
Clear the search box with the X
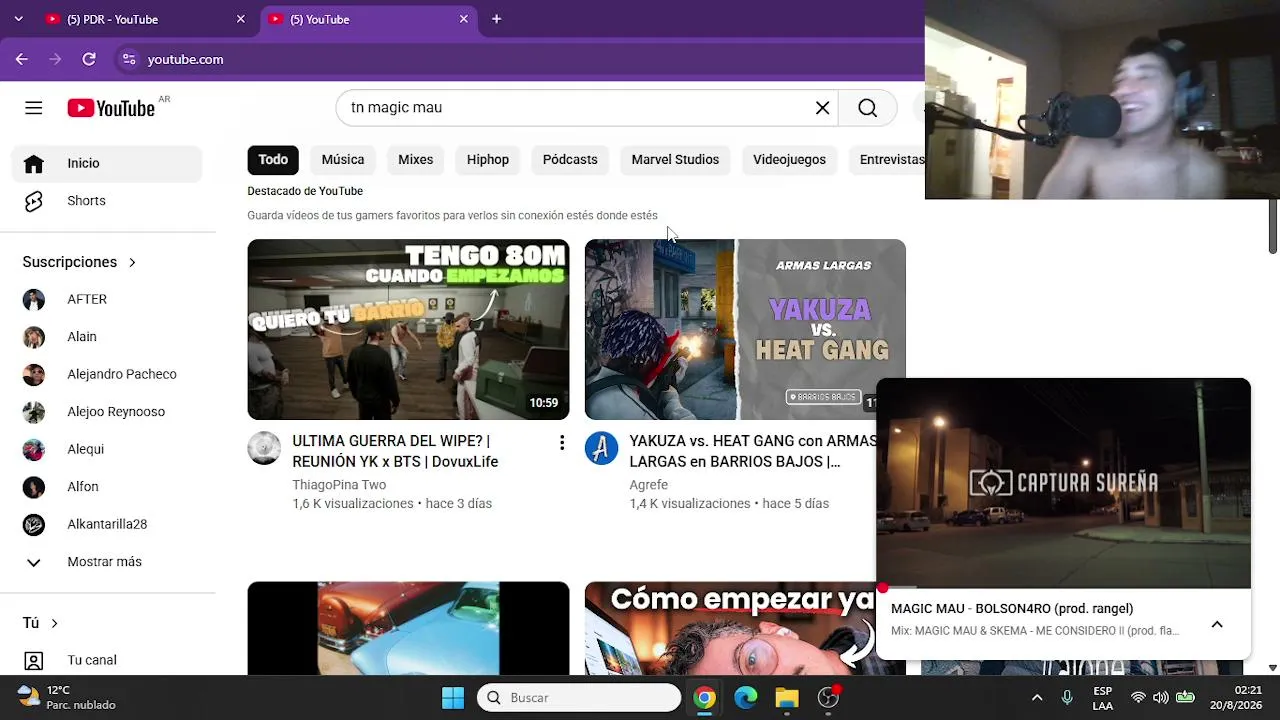[822, 108]
